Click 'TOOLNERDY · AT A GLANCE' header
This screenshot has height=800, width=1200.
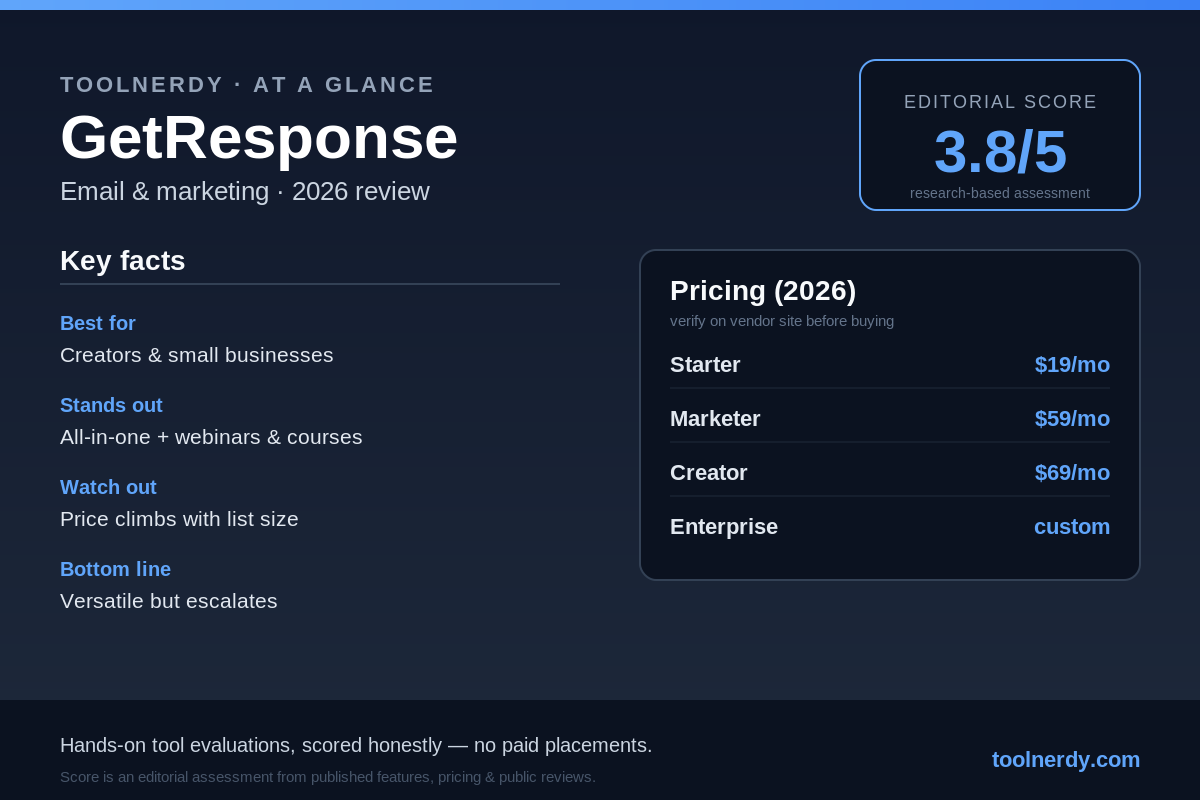point(248,85)
